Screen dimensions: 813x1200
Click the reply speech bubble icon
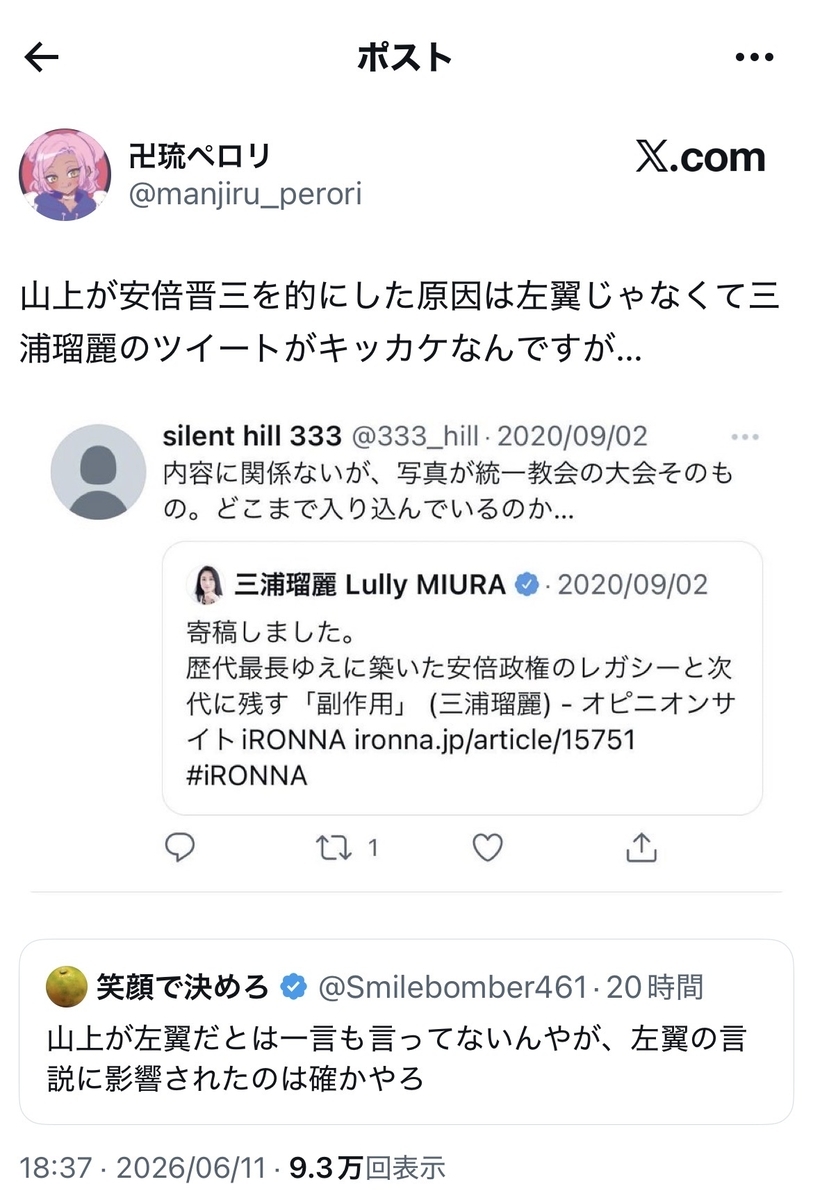pos(179,848)
